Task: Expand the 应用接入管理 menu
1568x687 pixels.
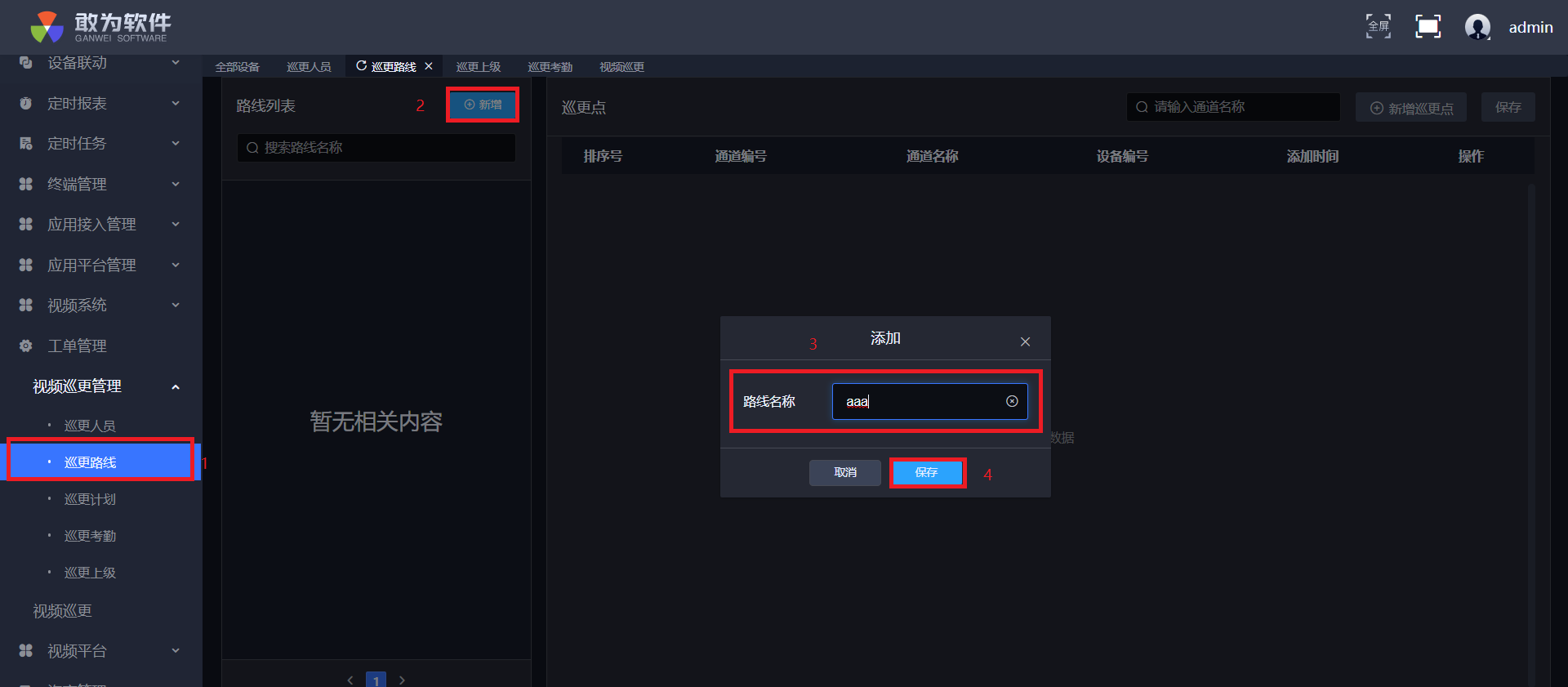Action: pyautogui.click(x=176, y=224)
